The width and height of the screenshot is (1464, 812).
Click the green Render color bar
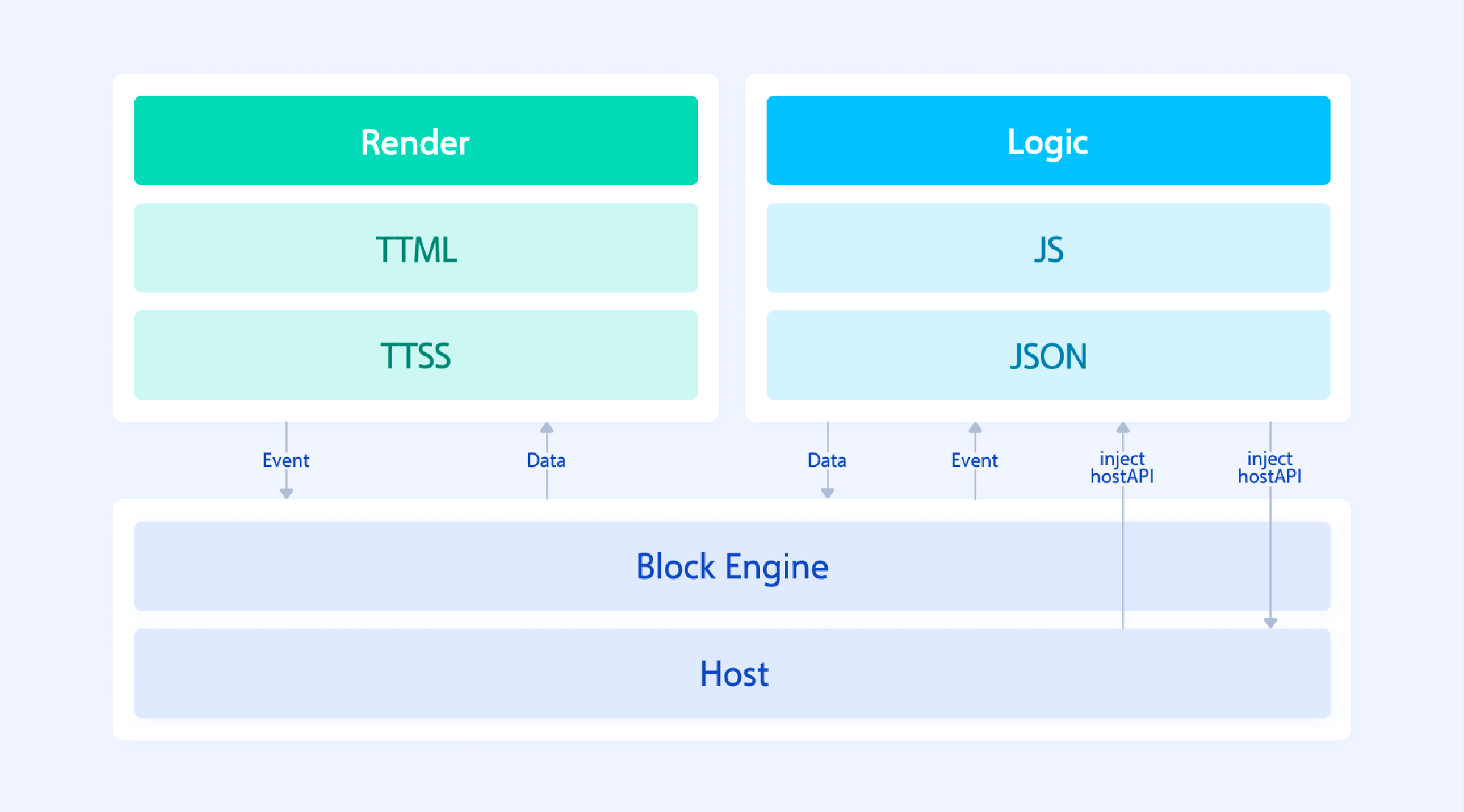415,140
